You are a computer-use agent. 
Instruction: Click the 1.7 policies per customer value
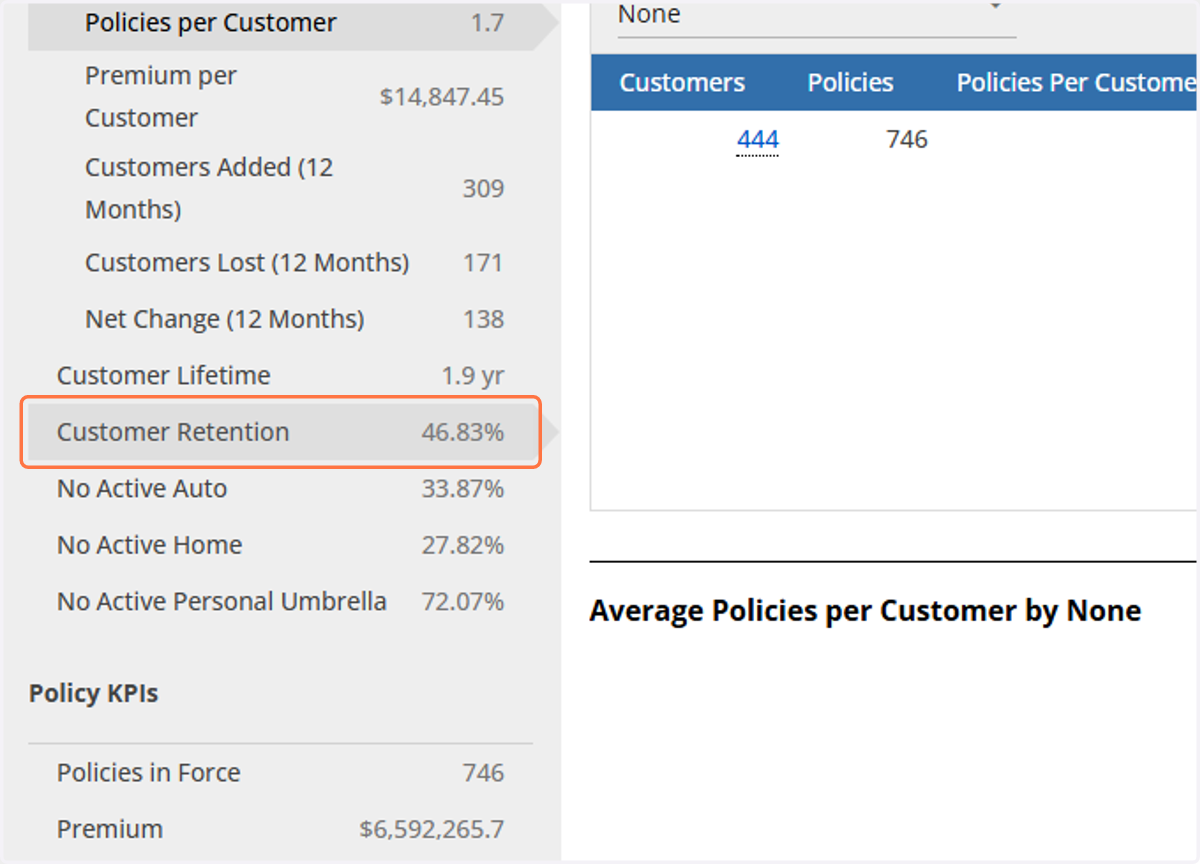click(x=488, y=22)
